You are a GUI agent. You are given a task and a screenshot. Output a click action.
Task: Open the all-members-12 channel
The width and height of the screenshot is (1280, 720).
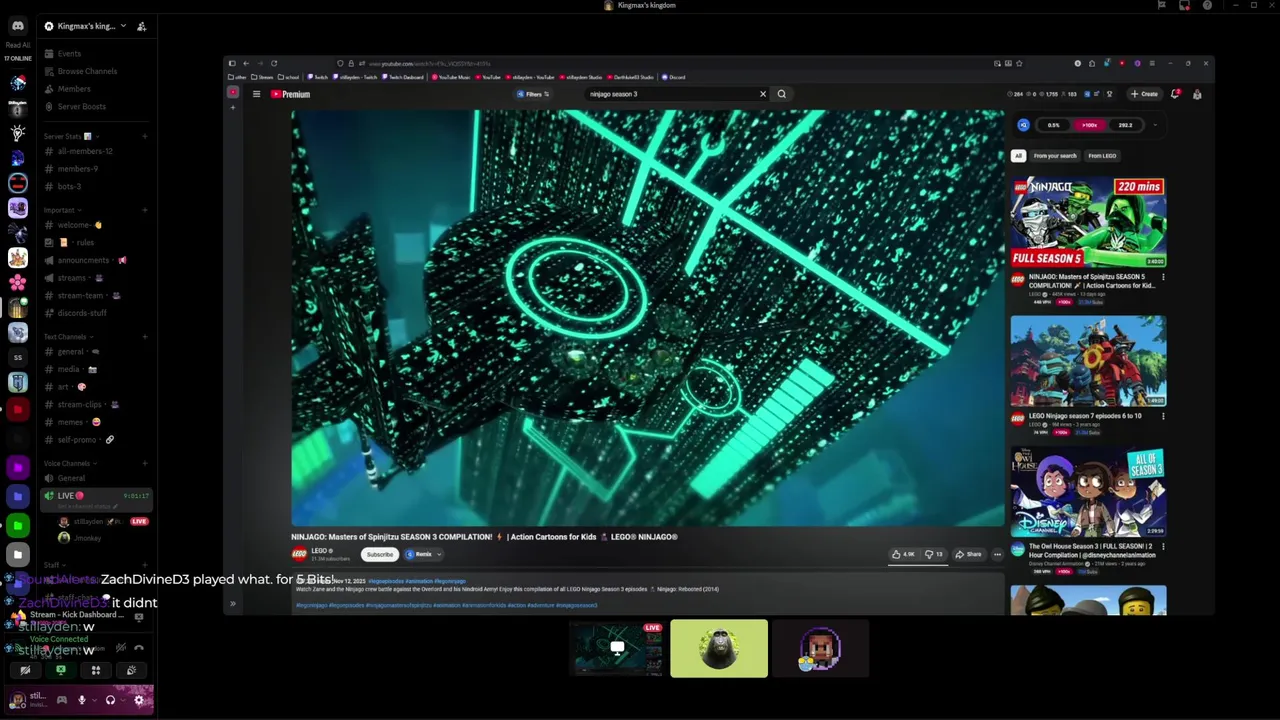[x=85, y=151]
